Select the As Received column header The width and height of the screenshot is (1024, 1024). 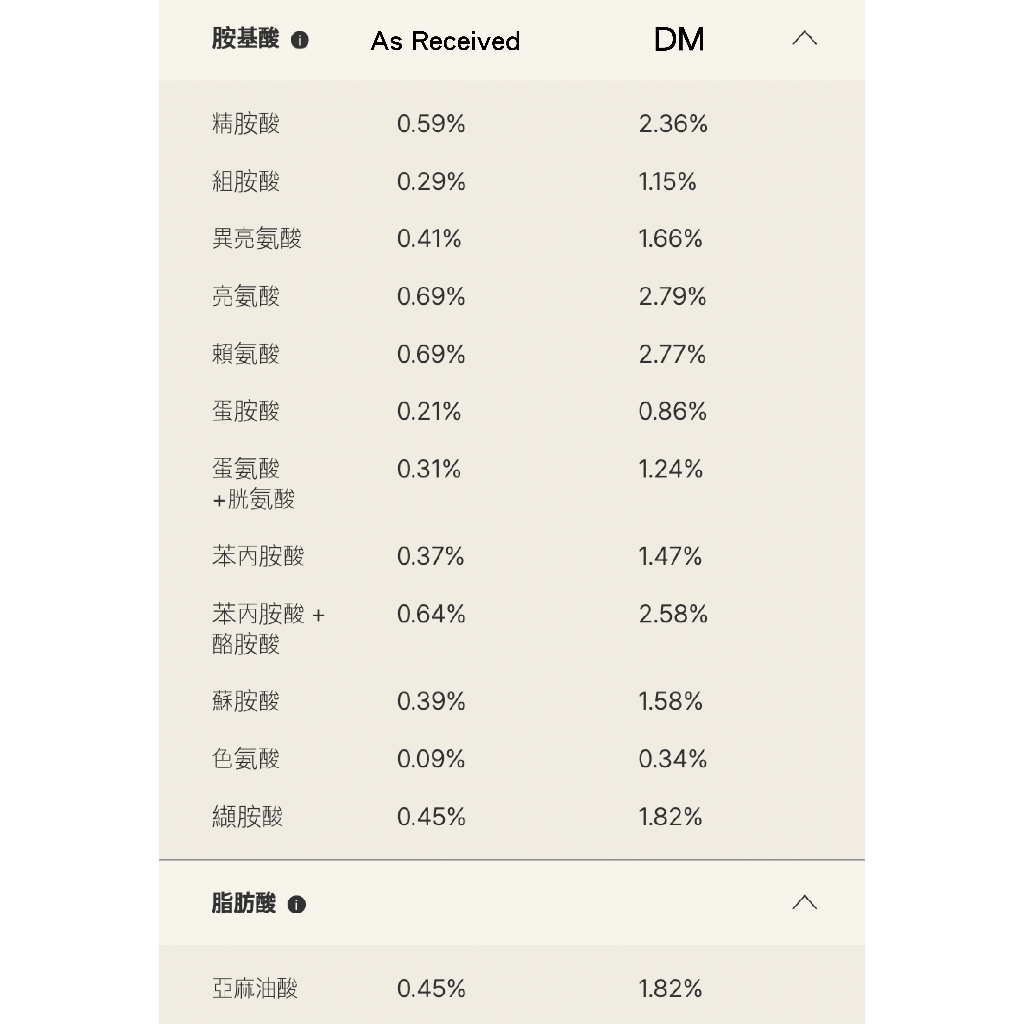[445, 41]
